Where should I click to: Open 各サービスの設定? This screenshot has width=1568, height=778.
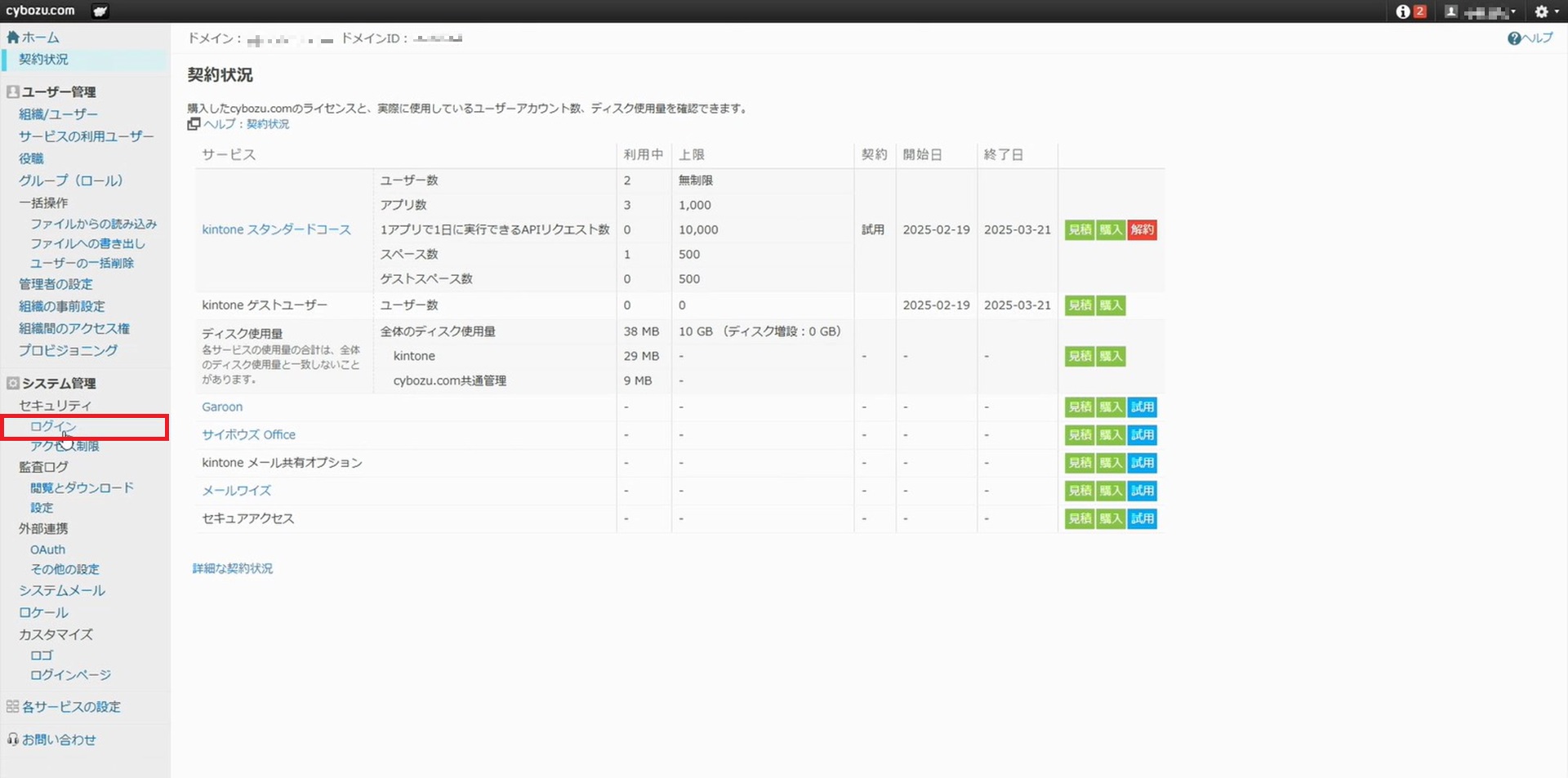coord(71,707)
